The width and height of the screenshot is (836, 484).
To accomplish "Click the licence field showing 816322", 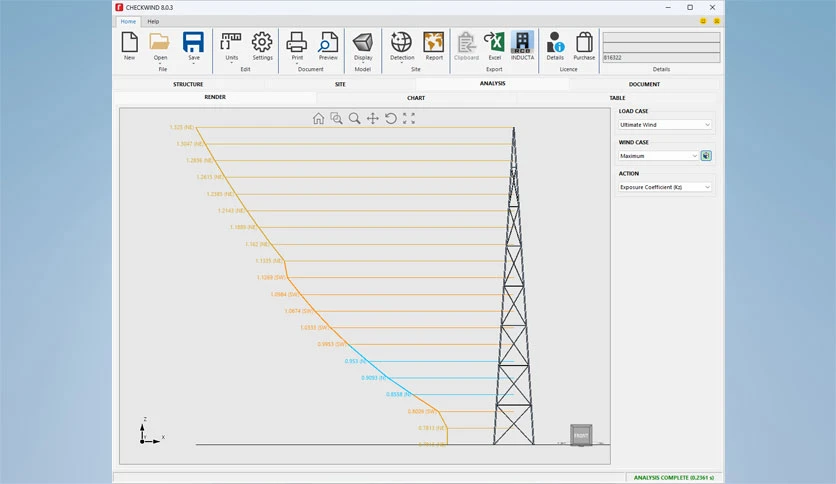I will (661, 58).
